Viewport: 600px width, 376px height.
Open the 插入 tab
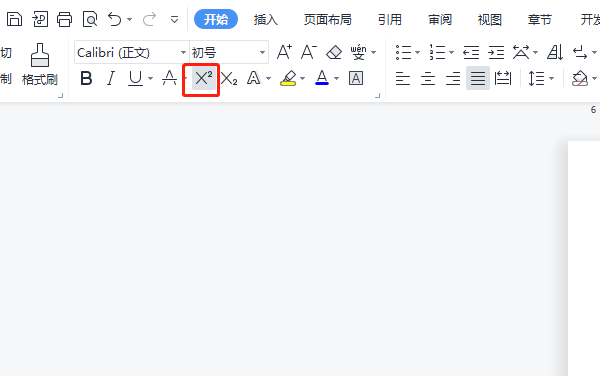click(266, 19)
